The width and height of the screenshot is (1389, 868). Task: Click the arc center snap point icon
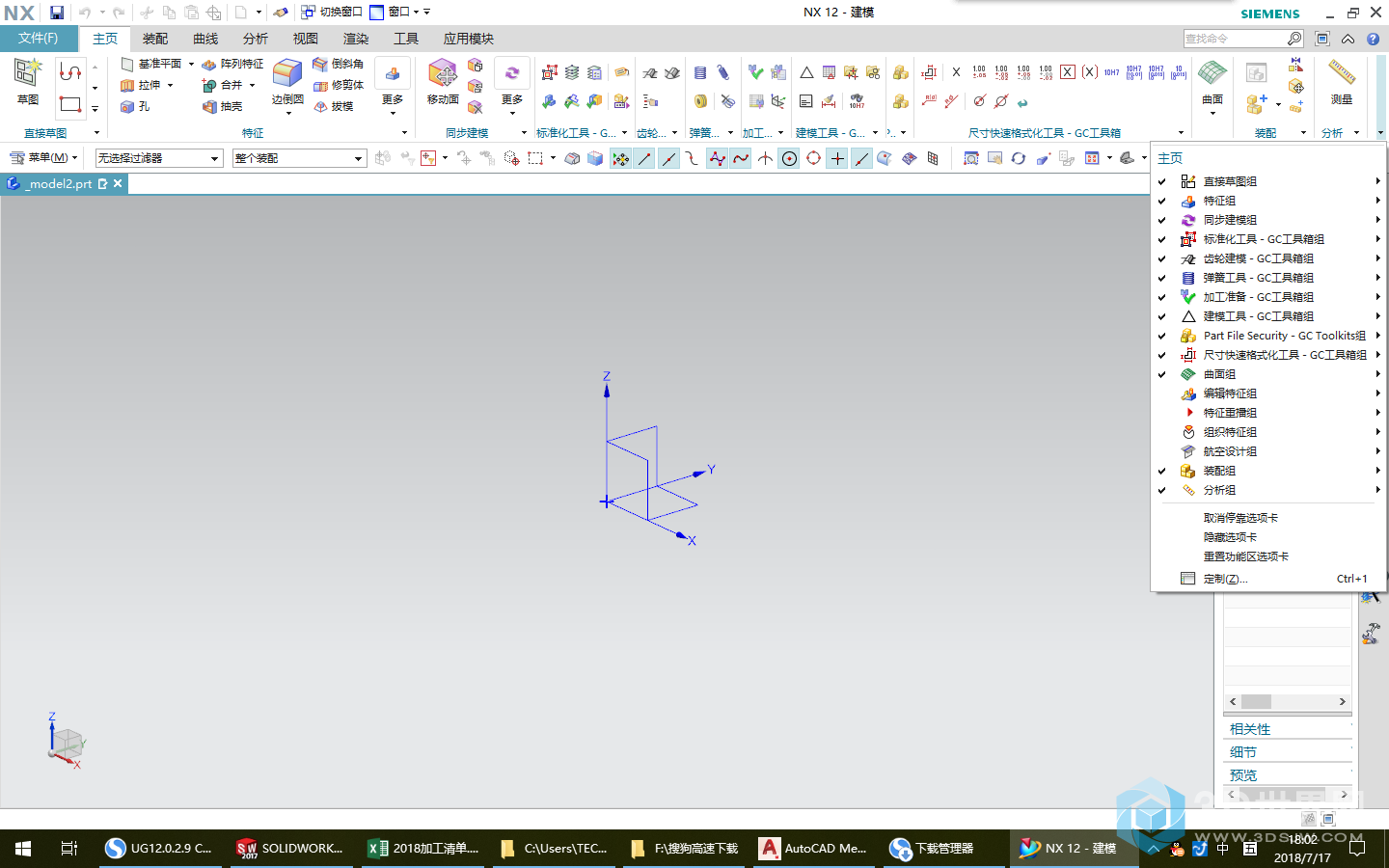789,158
